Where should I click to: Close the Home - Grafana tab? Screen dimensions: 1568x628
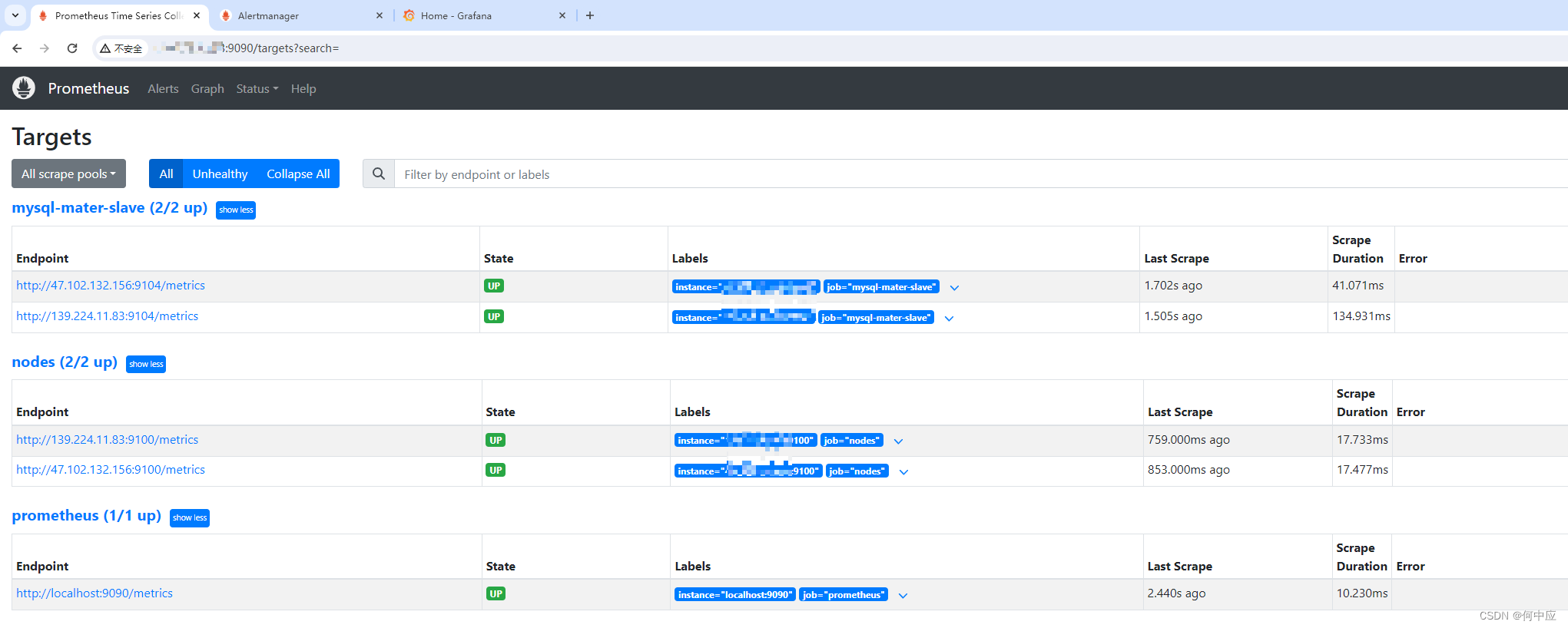tap(562, 15)
